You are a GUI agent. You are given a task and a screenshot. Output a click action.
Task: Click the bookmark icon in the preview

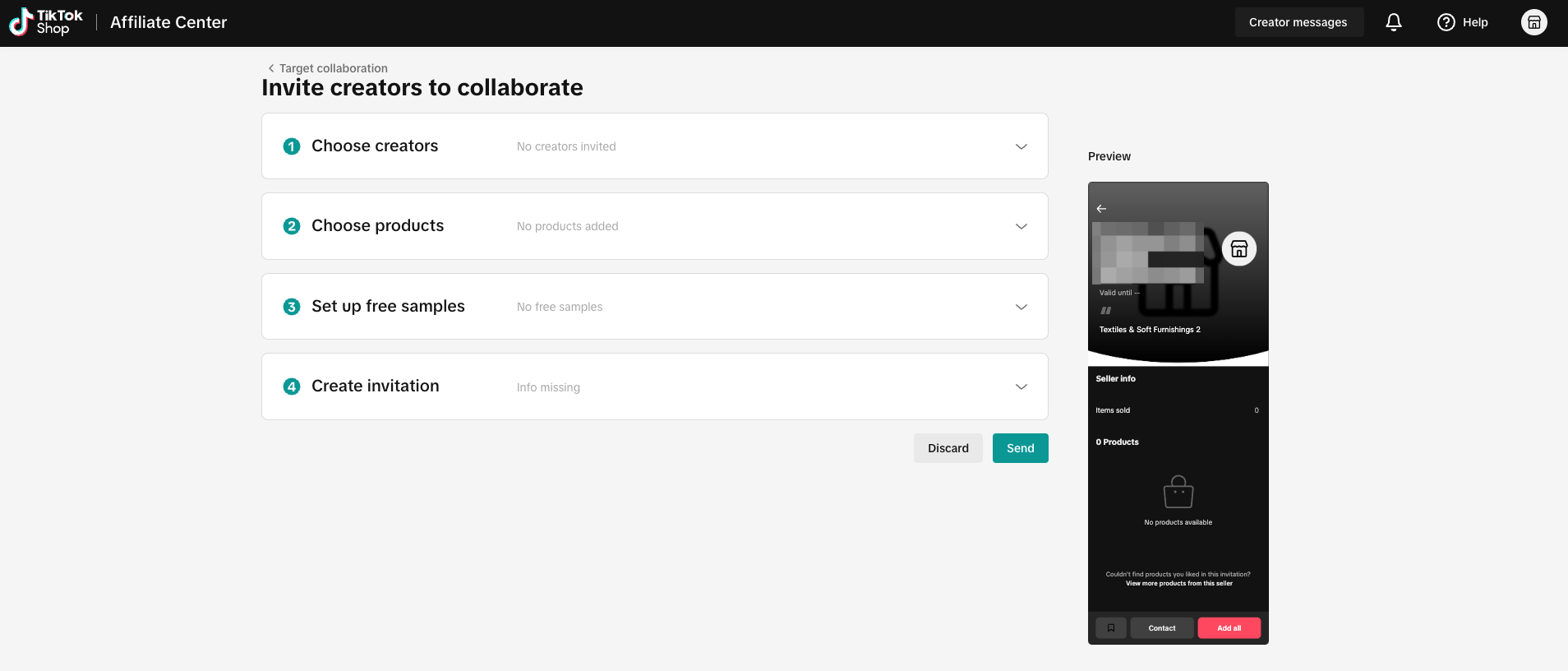(x=1111, y=628)
